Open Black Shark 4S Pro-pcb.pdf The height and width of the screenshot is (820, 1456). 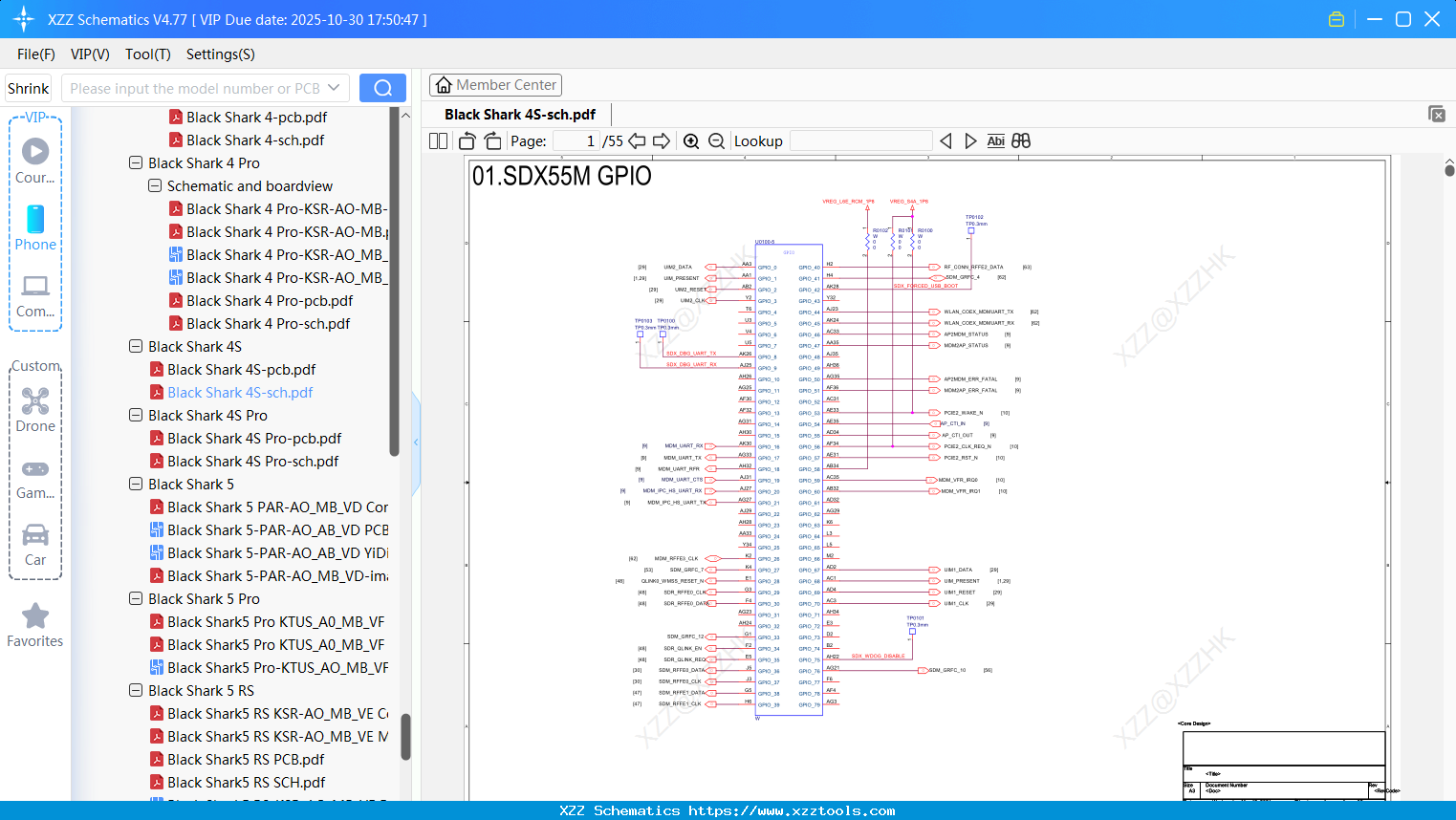254,438
